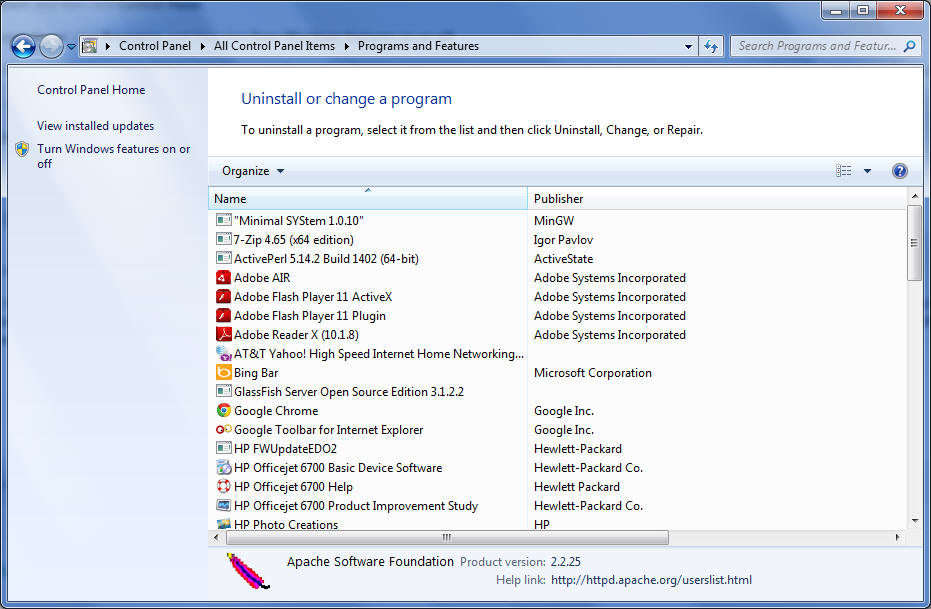Click HP Officejet 6700 Basic Device Software icon
This screenshot has height=609, width=931.
tap(224, 467)
